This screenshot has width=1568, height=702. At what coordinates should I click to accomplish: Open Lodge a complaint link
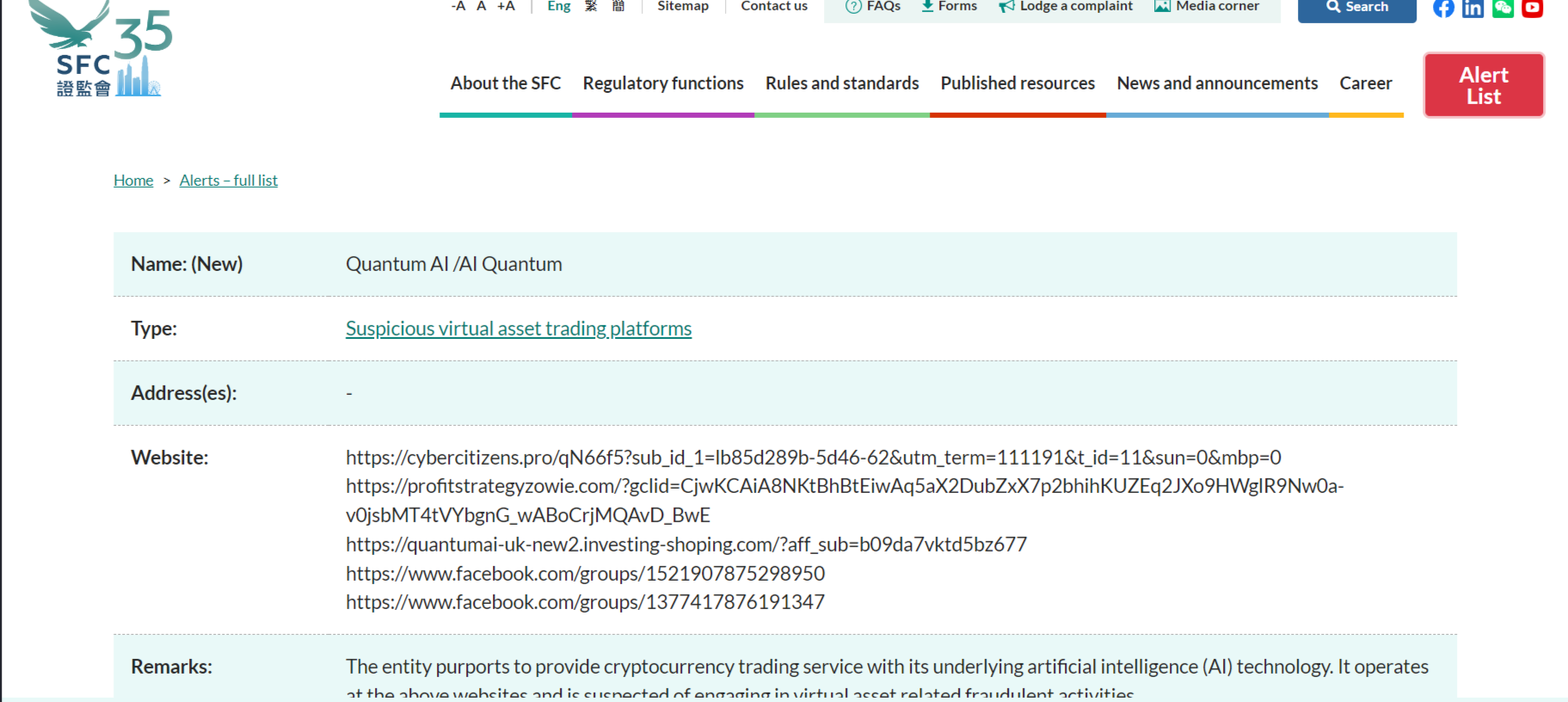click(x=1066, y=6)
